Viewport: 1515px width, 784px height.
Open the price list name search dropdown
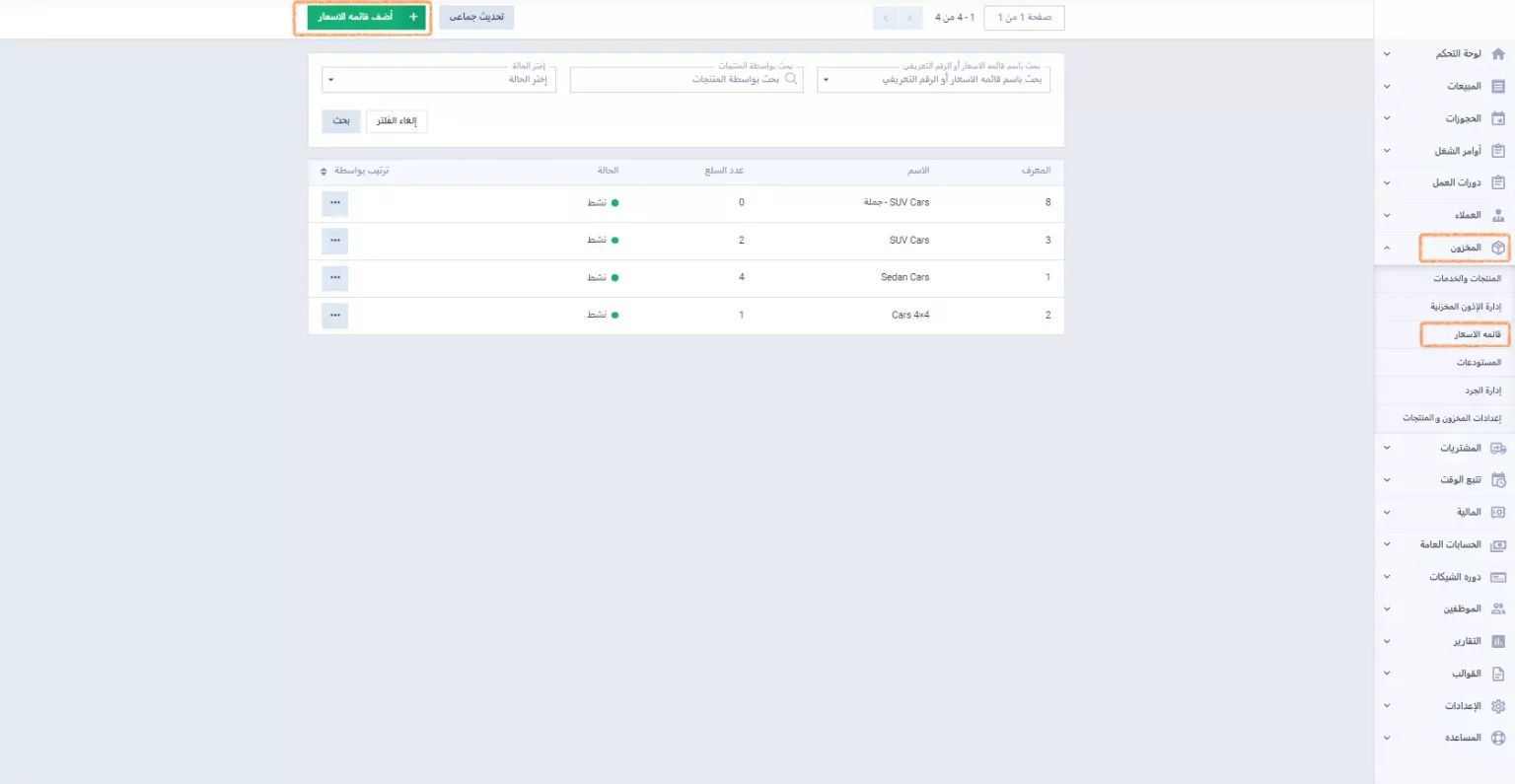pos(933,80)
